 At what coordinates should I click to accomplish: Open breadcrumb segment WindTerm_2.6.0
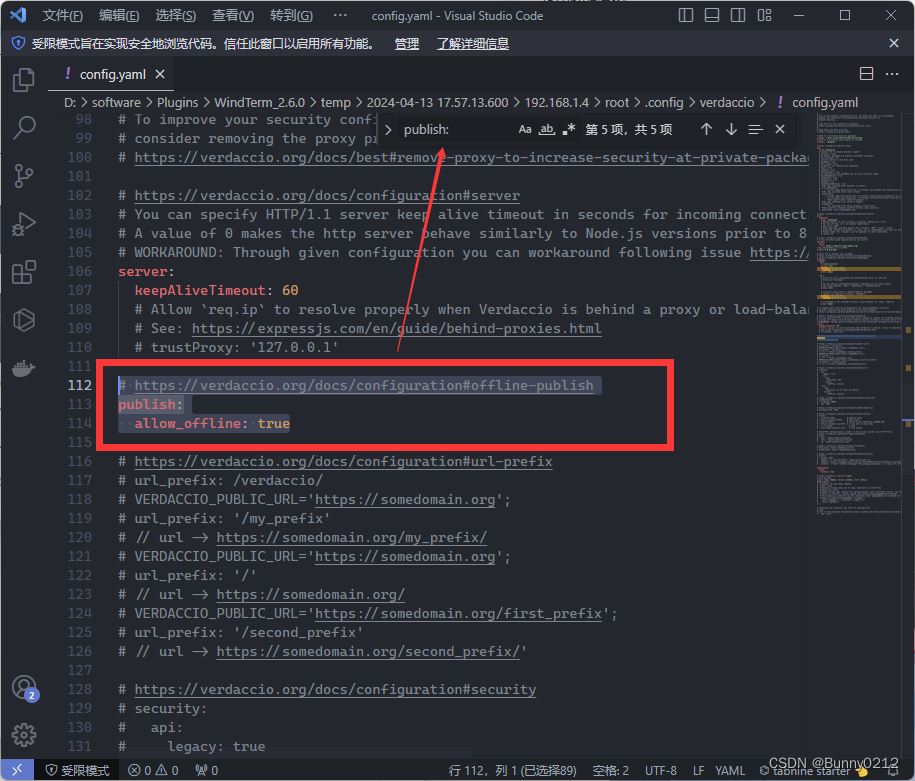click(x=260, y=103)
